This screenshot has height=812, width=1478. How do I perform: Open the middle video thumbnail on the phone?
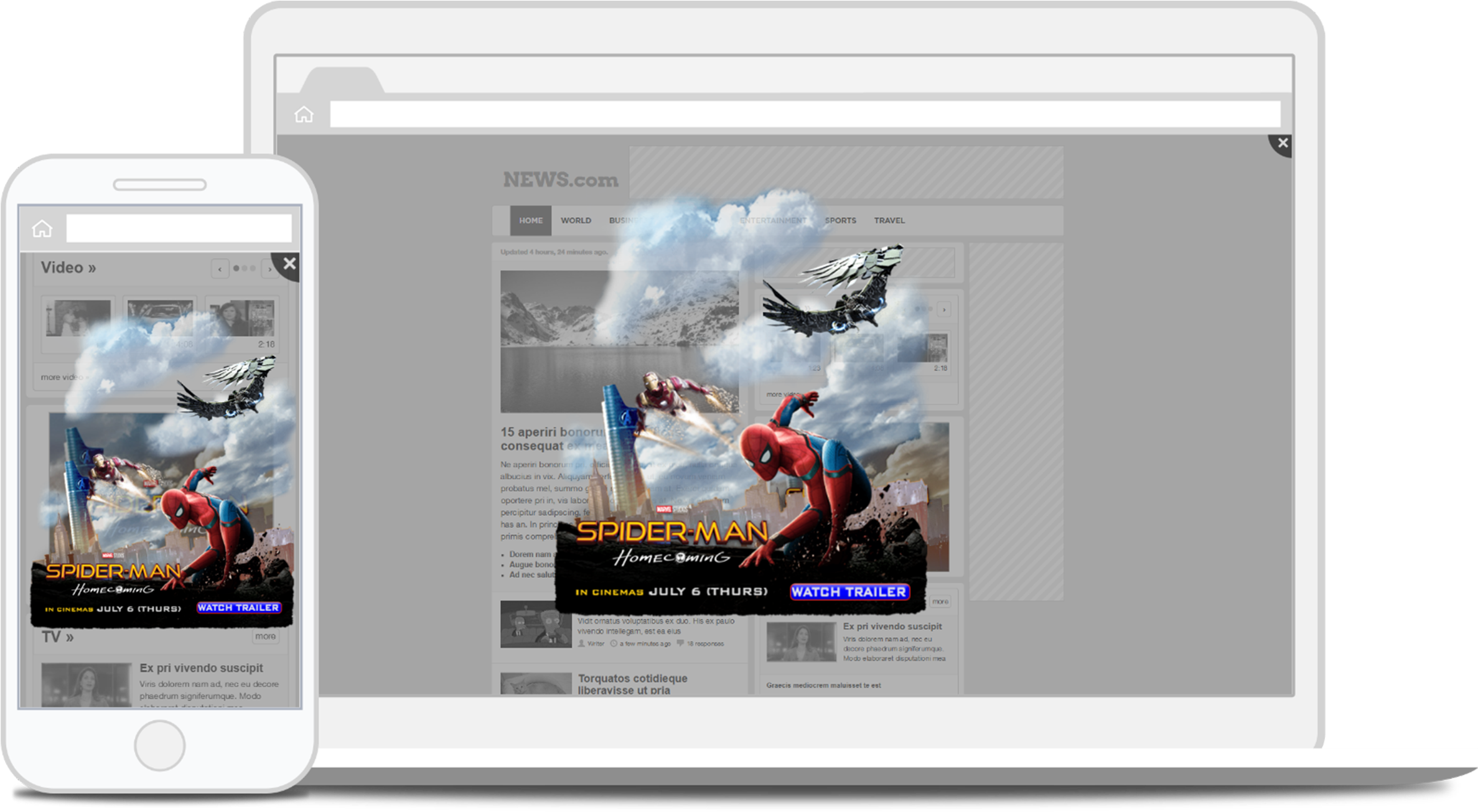(160, 318)
